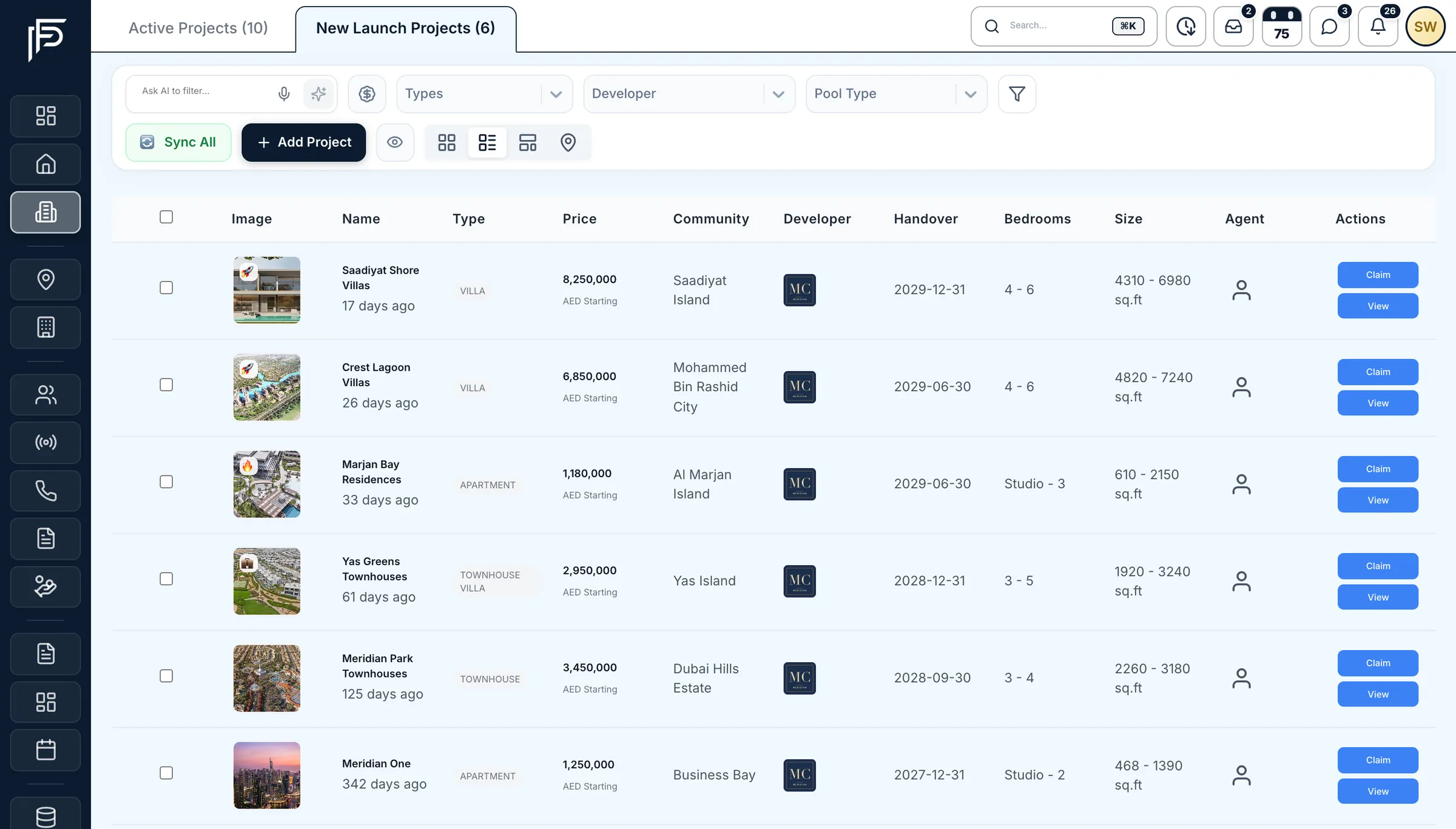Claim the Saadiyat Shore Villas project
The image size is (1456, 829).
pyautogui.click(x=1378, y=275)
